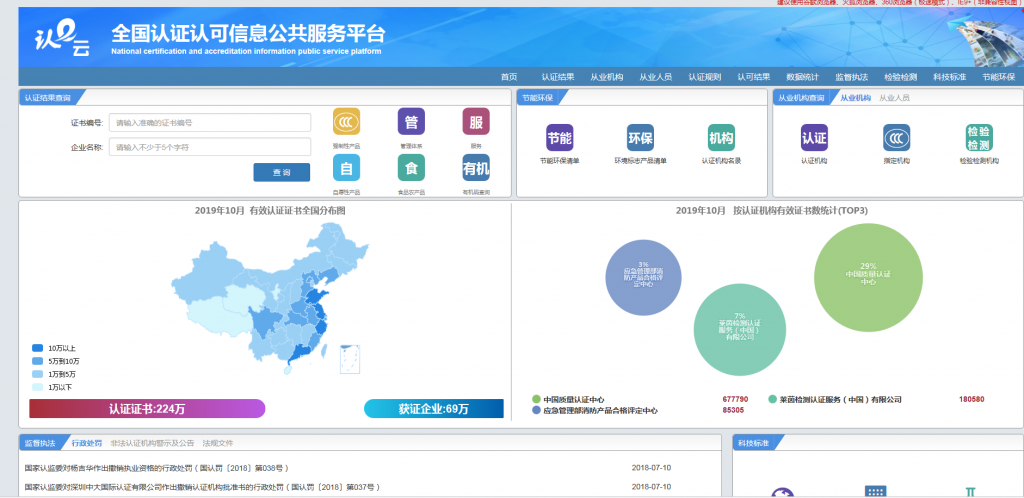1024x498 pixels.
Task: Select 非法认证机构警示及公告 tab
Action: point(152,443)
